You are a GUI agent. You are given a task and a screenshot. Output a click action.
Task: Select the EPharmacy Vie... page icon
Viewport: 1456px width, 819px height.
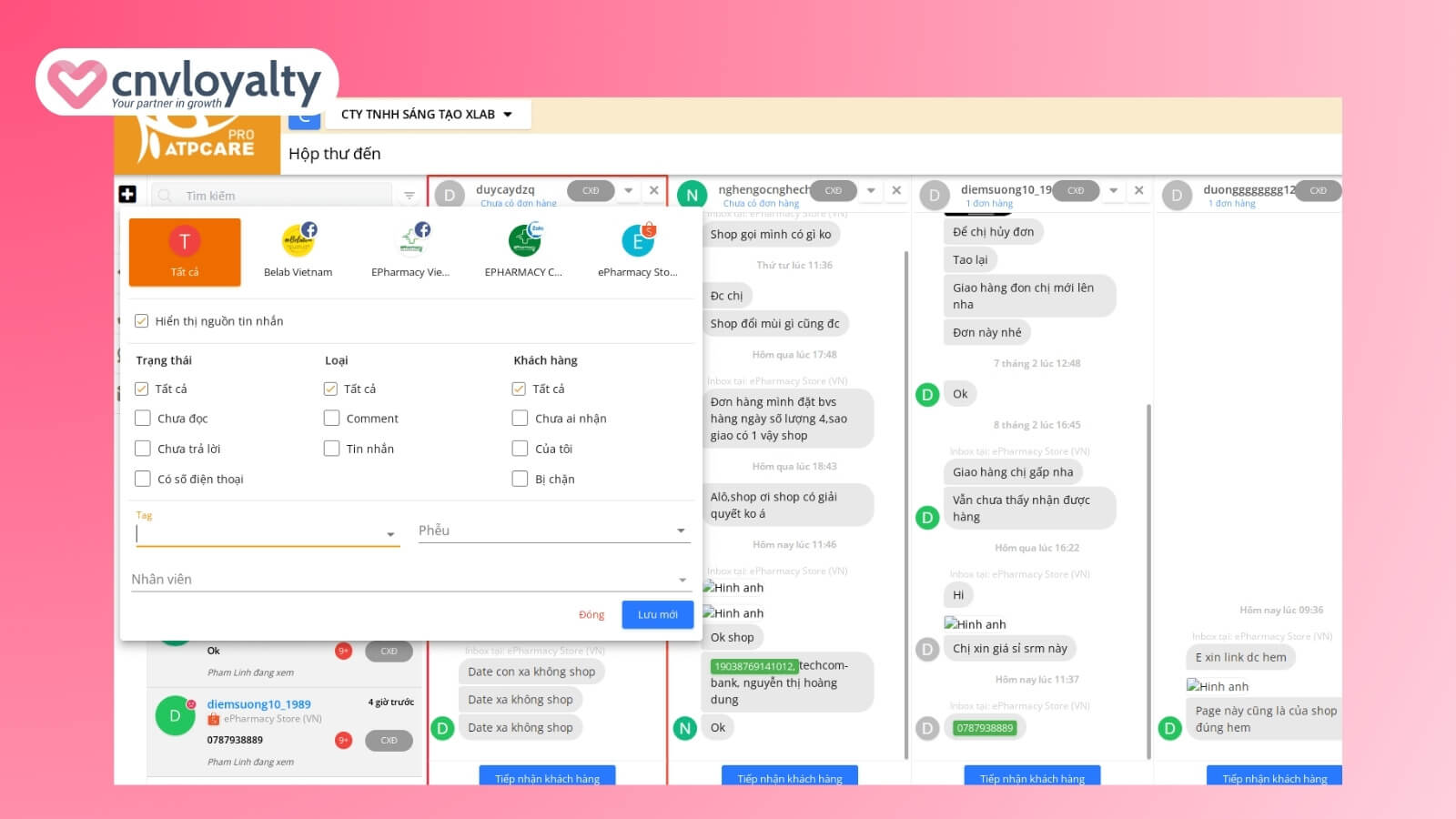tap(410, 242)
